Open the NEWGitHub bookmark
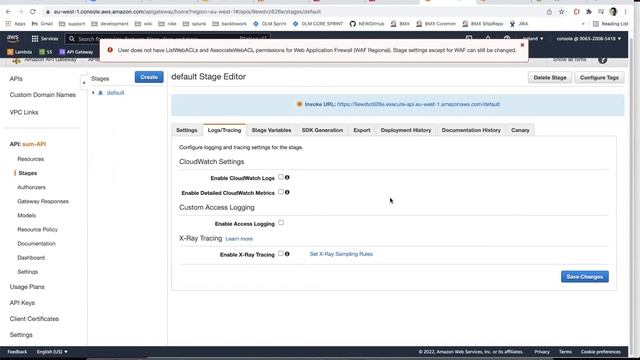This screenshot has height=360, width=640. (367, 24)
